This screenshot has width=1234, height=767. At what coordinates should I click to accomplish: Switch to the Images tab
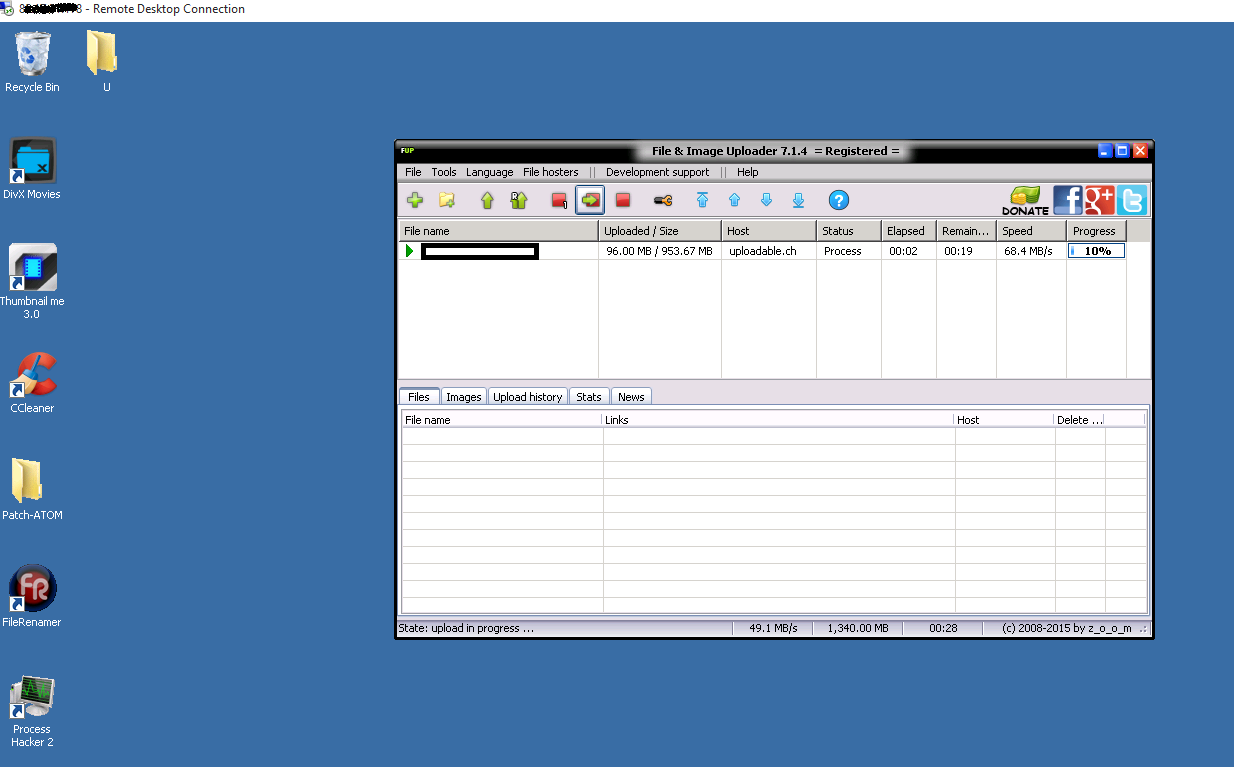[463, 397]
